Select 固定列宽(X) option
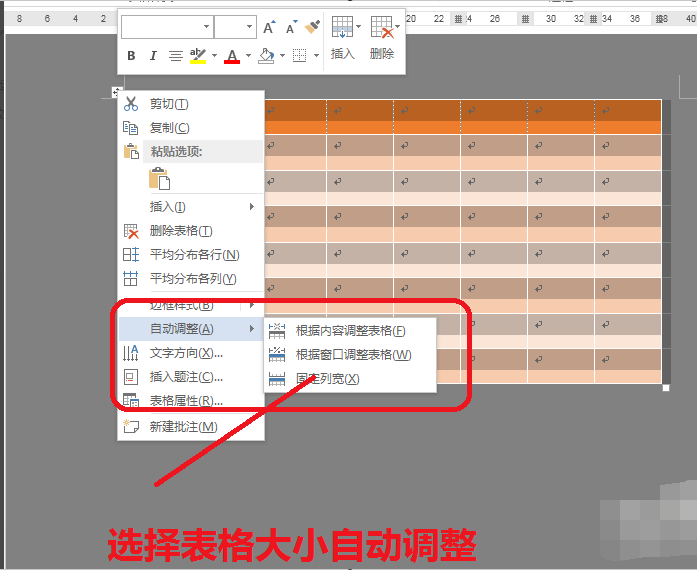 pyautogui.click(x=350, y=379)
